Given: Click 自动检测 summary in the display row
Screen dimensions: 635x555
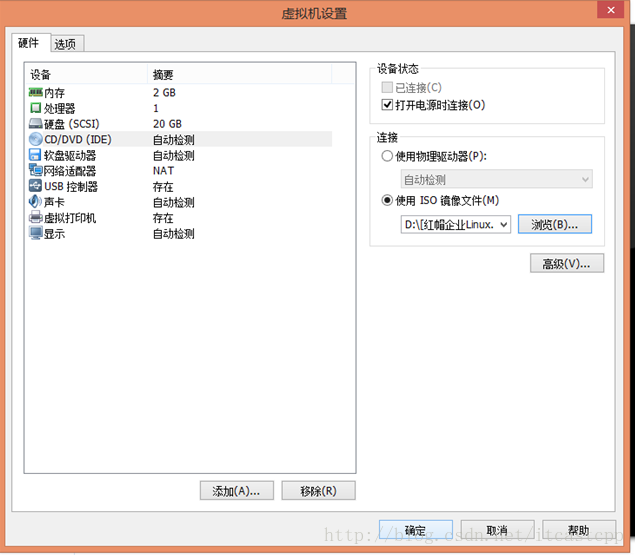Looking at the screenshot, I should coord(174,233).
